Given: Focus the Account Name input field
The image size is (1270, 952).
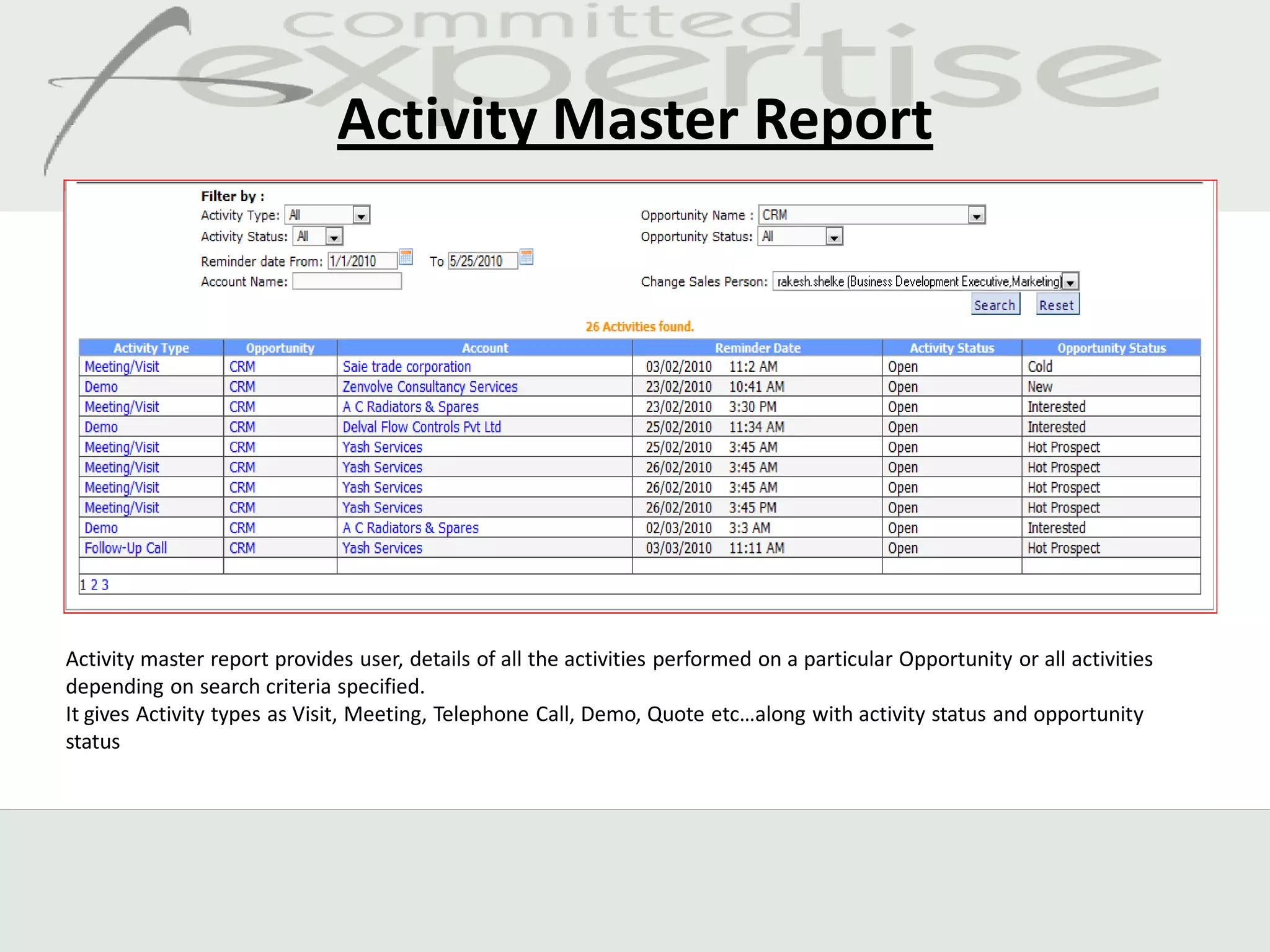Looking at the screenshot, I should [347, 281].
